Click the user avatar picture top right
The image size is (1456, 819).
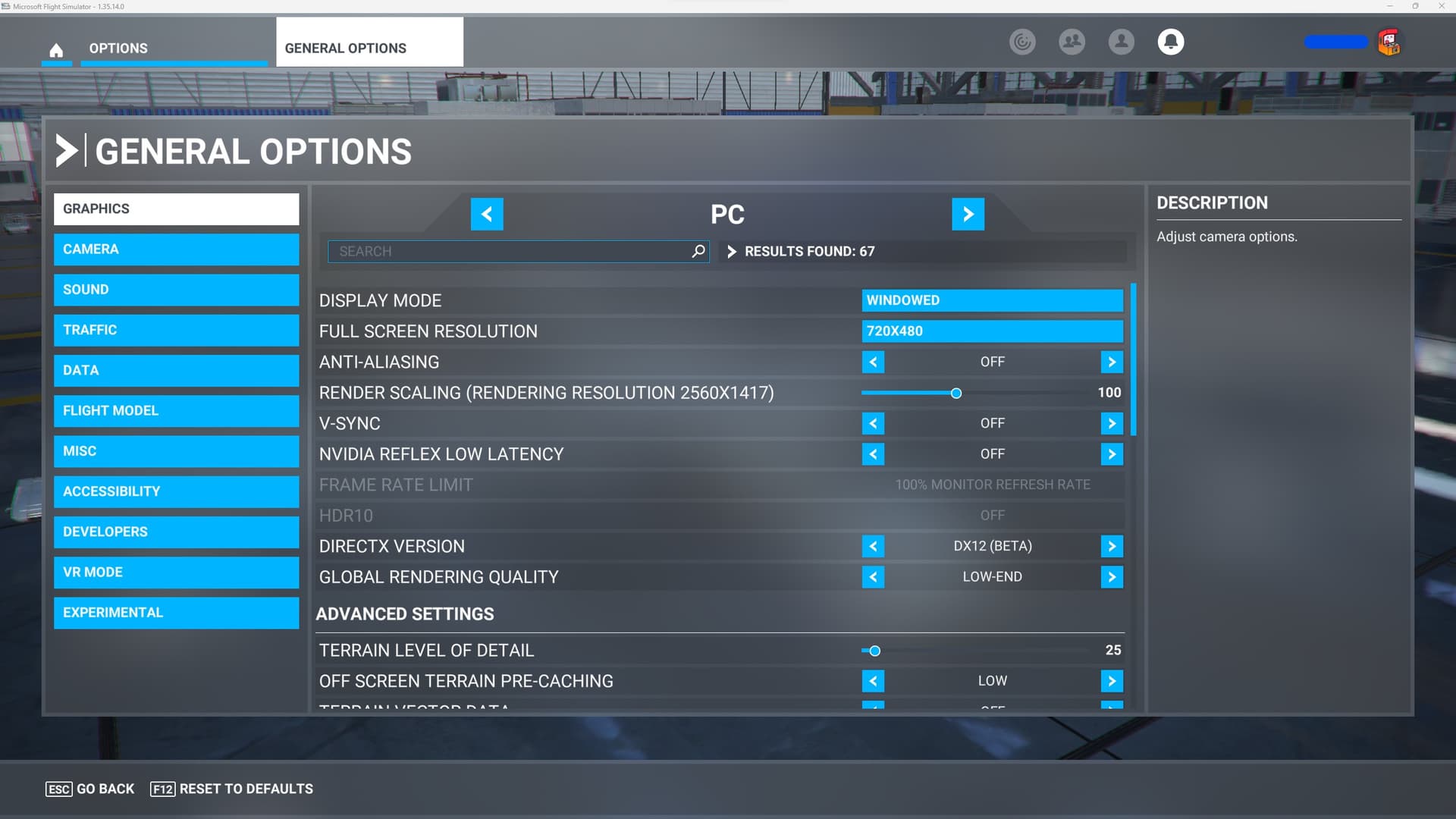1389,42
